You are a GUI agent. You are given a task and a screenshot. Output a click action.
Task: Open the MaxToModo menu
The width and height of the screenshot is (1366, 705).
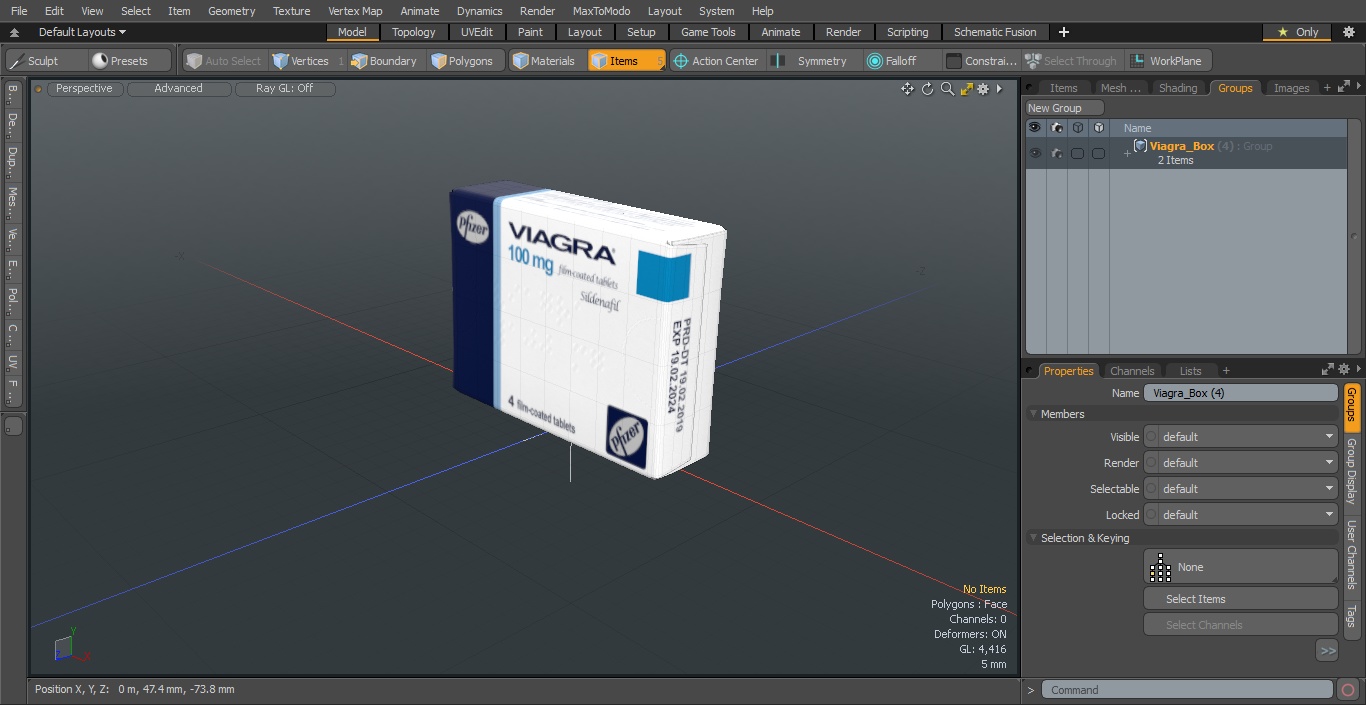(601, 11)
